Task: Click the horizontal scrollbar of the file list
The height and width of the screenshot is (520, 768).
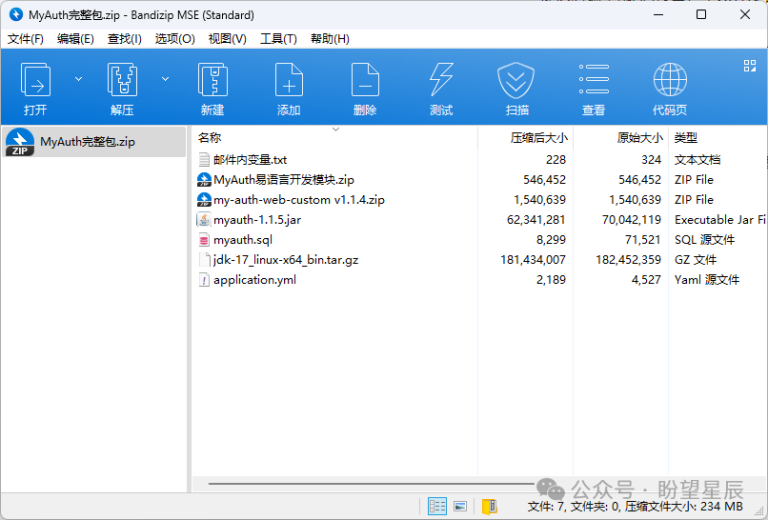Action: click(x=371, y=484)
